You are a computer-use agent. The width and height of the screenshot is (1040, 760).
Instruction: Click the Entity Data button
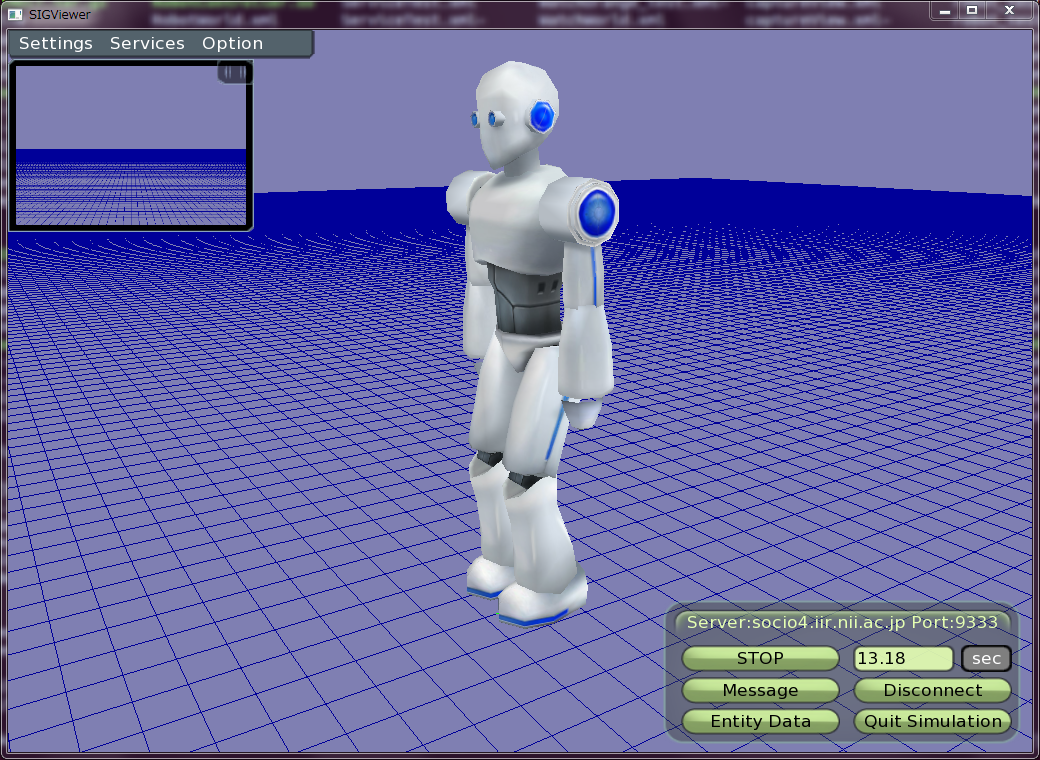click(760, 721)
